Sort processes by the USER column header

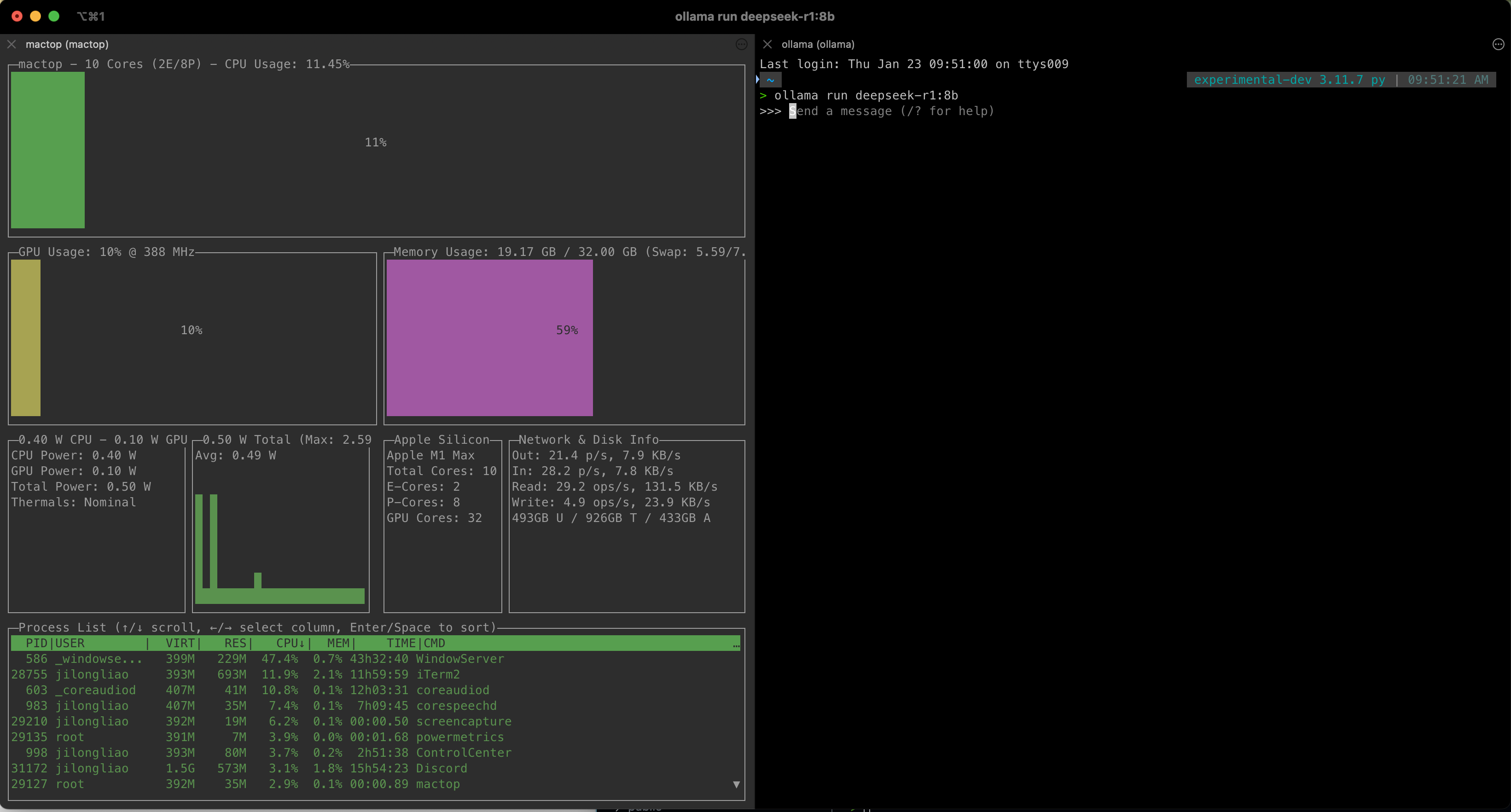(x=70, y=643)
